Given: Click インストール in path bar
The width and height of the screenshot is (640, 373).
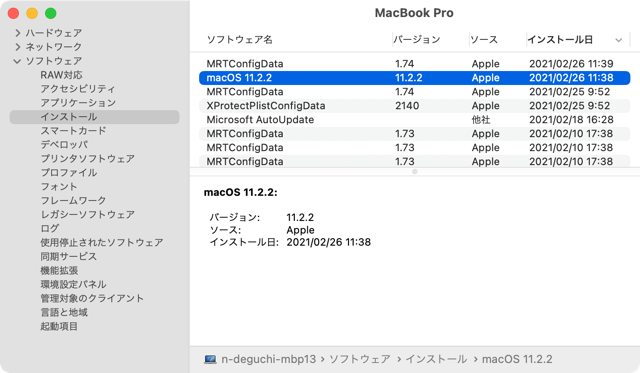Looking at the screenshot, I should point(436,359).
